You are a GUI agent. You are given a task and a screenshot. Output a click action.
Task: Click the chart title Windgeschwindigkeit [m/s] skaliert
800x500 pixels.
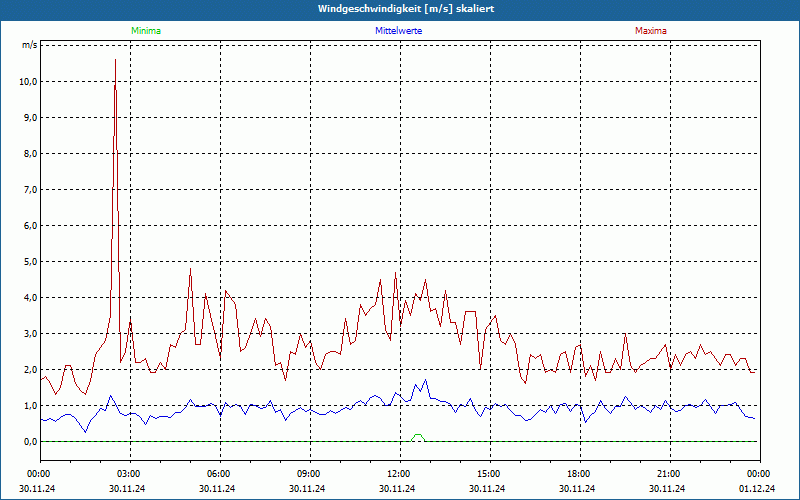coord(406,9)
